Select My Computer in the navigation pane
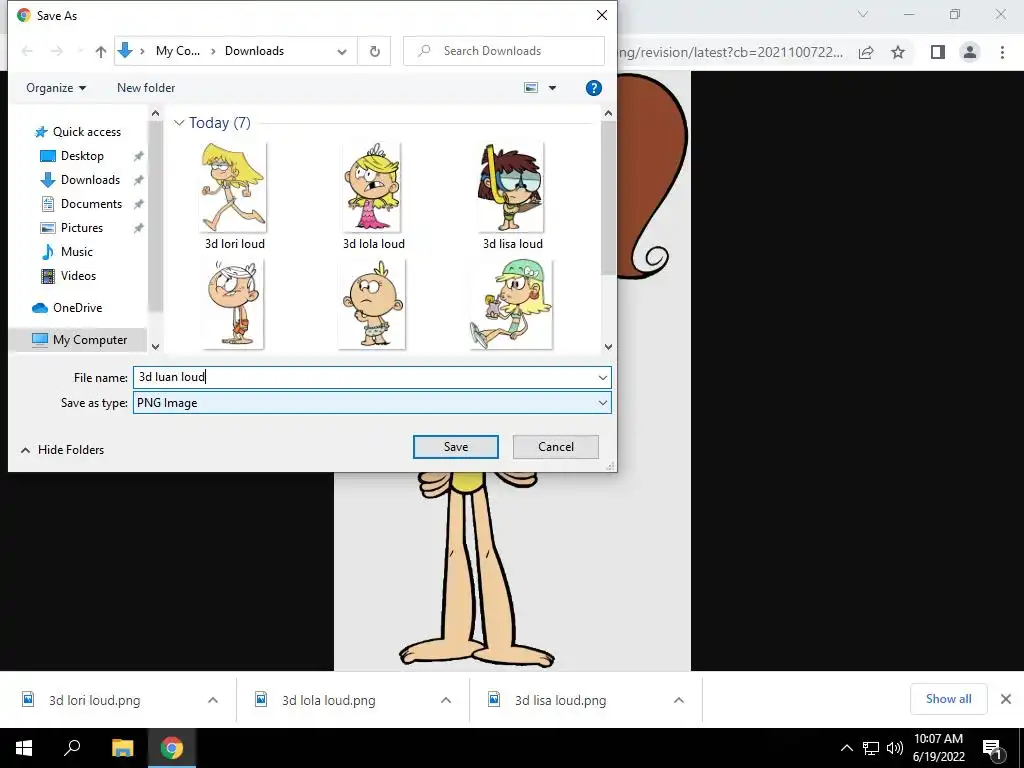 pos(79,340)
